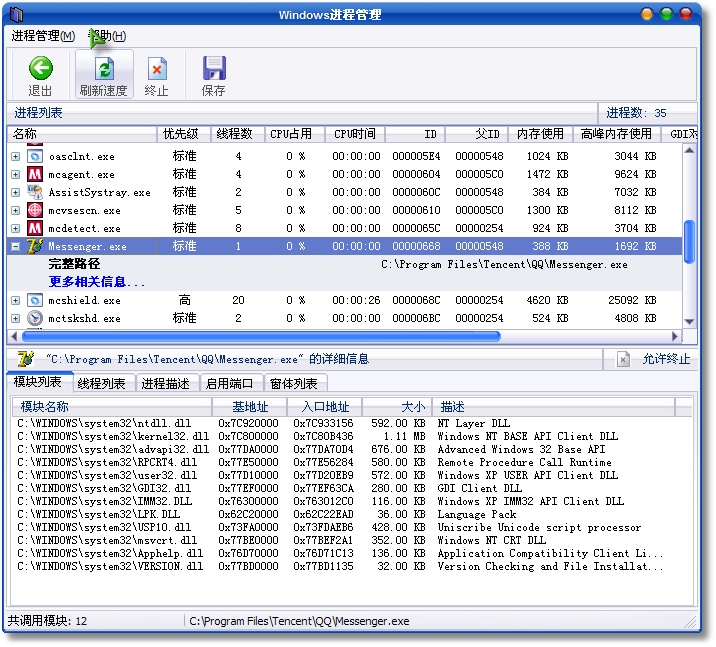Expand the mcdetect.exe process row
The height and width of the screenshot is (647, 716).
click(16, 228)
